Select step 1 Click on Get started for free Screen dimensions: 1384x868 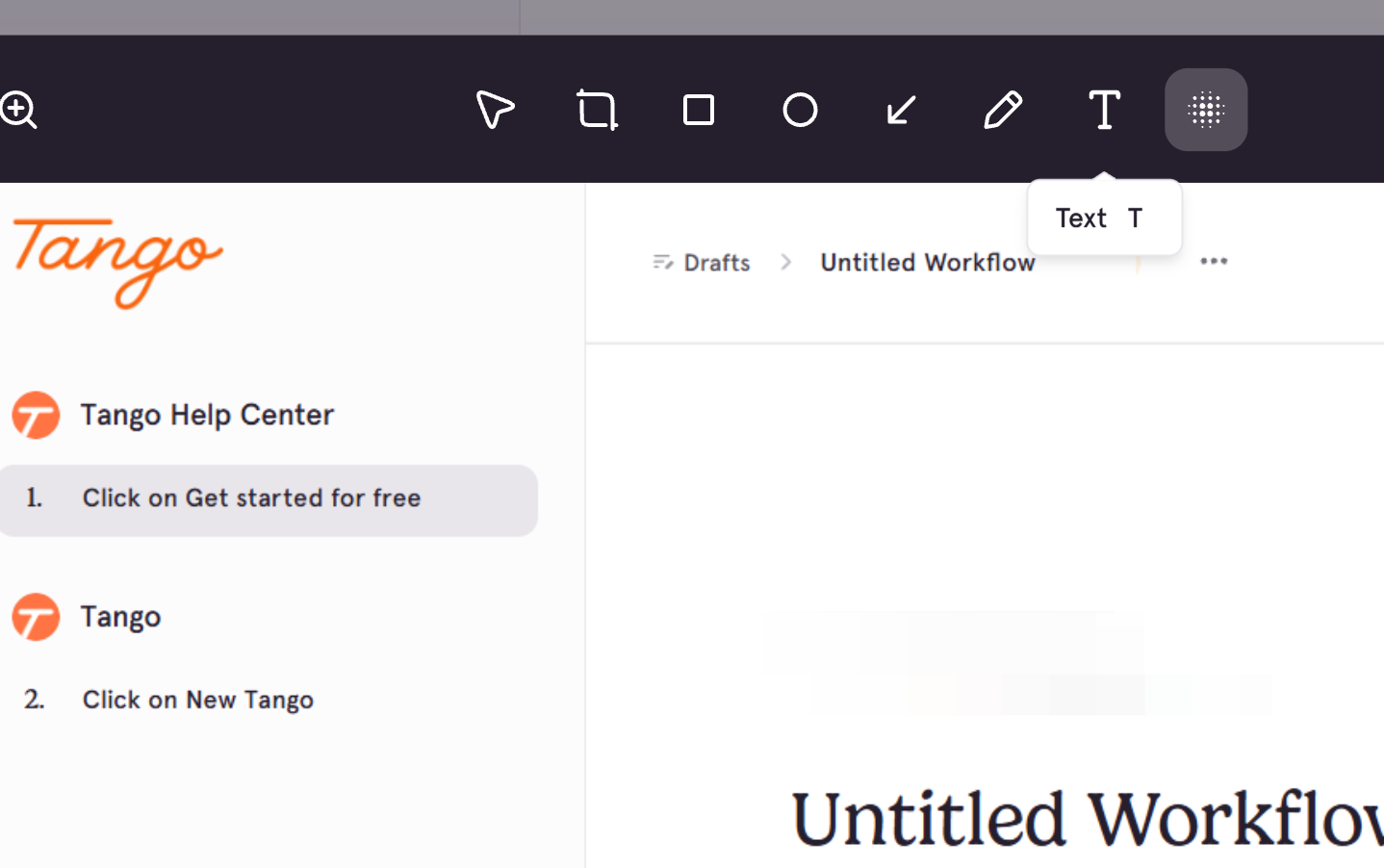269,500
